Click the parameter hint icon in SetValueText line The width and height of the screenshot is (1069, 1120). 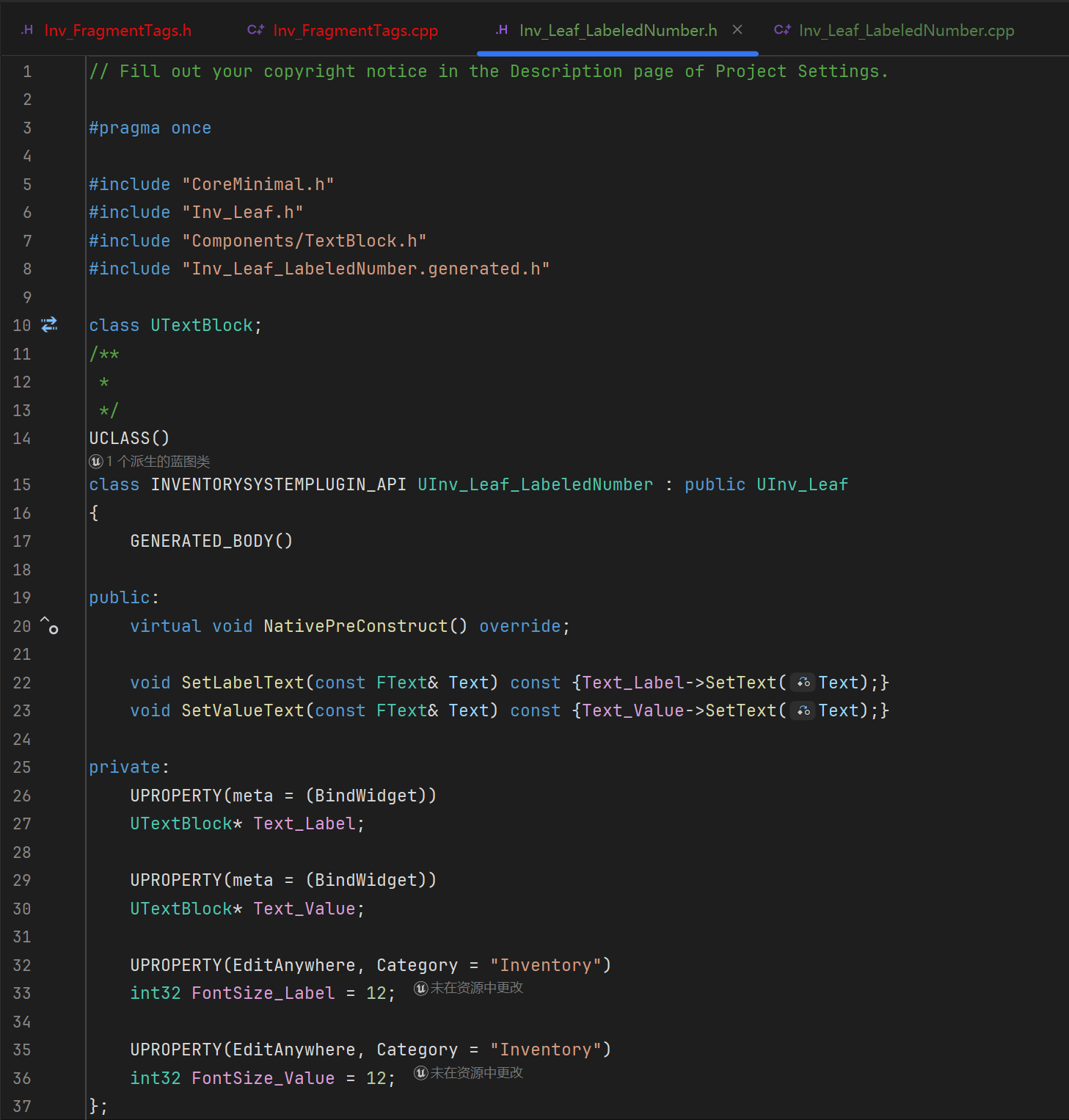pyautogui.click(x=803, y=710)
